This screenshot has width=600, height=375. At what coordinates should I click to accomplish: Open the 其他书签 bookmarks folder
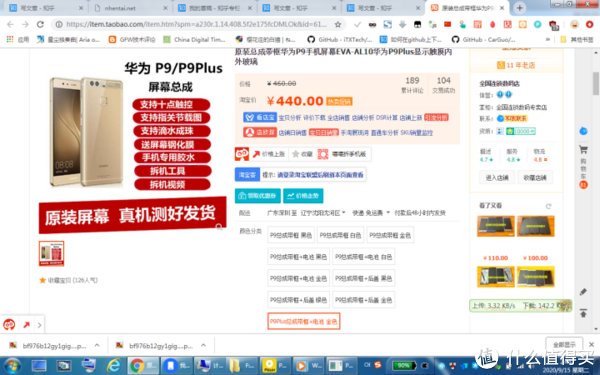click(x=577, y=39)
